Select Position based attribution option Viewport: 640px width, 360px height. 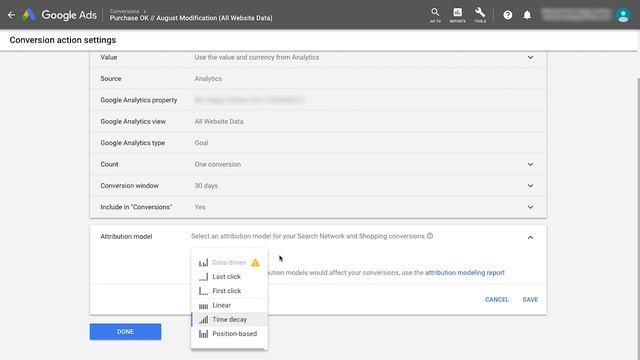pyautogui.click(x=229, y=334)
